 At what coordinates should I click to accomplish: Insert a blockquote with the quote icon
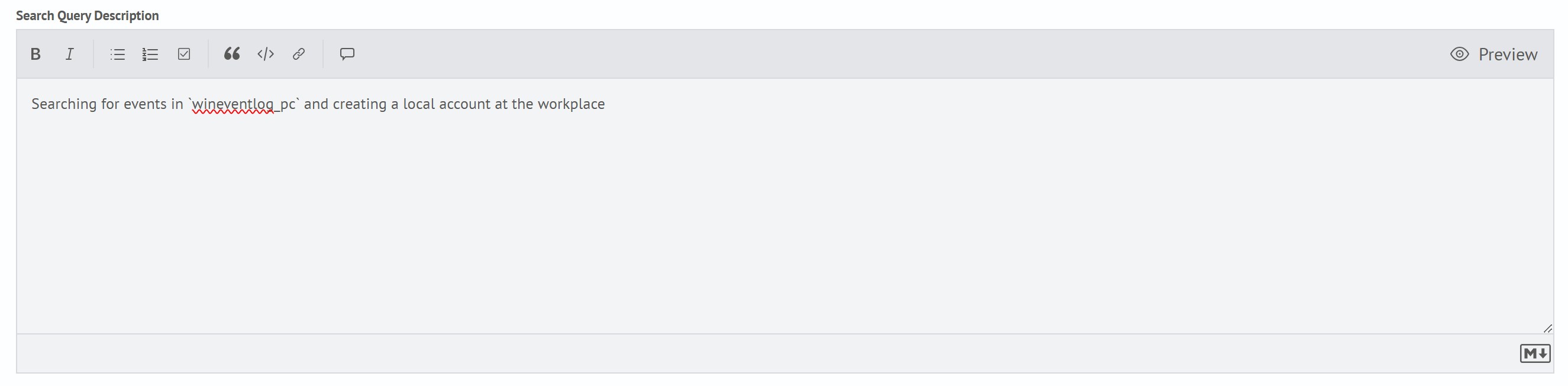pos(232,54)
